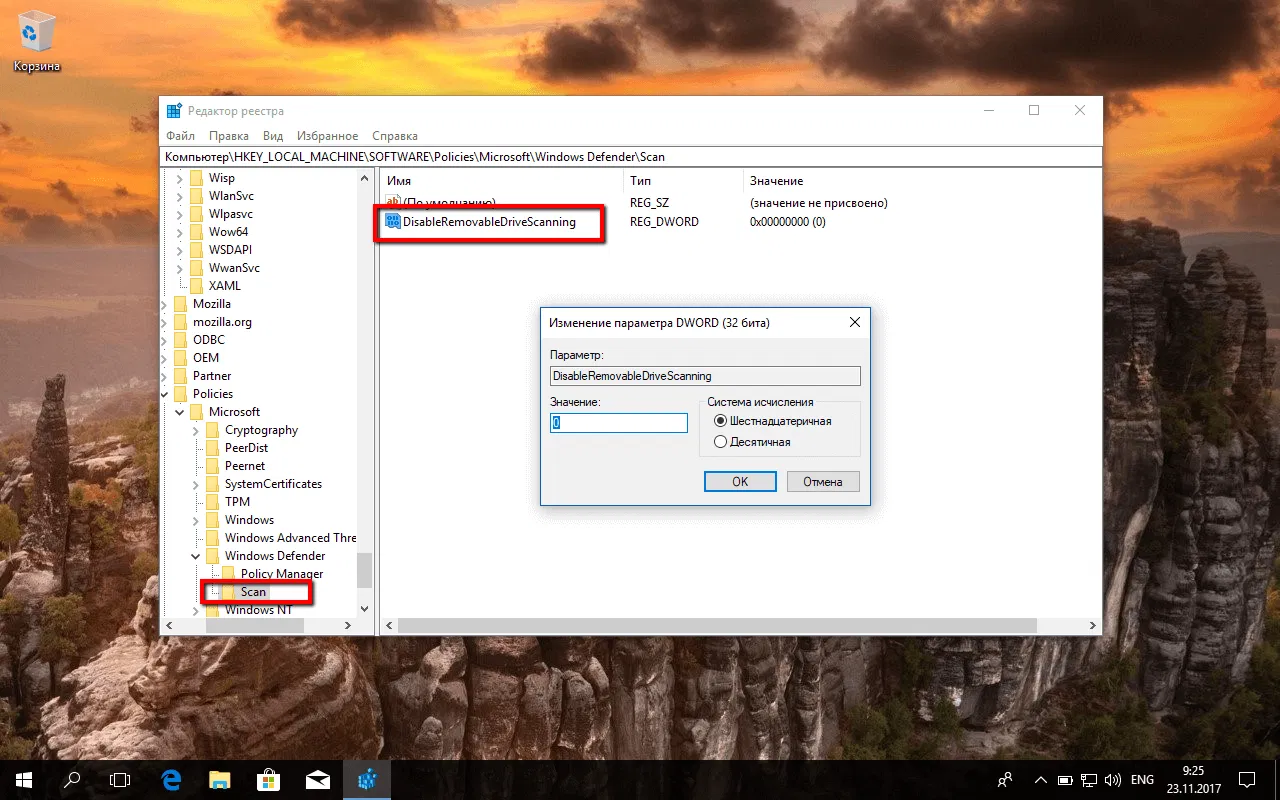Viewport: 1280px width, 800px height.
Task: Select the Peernet key label
Action: pos(245,466)
